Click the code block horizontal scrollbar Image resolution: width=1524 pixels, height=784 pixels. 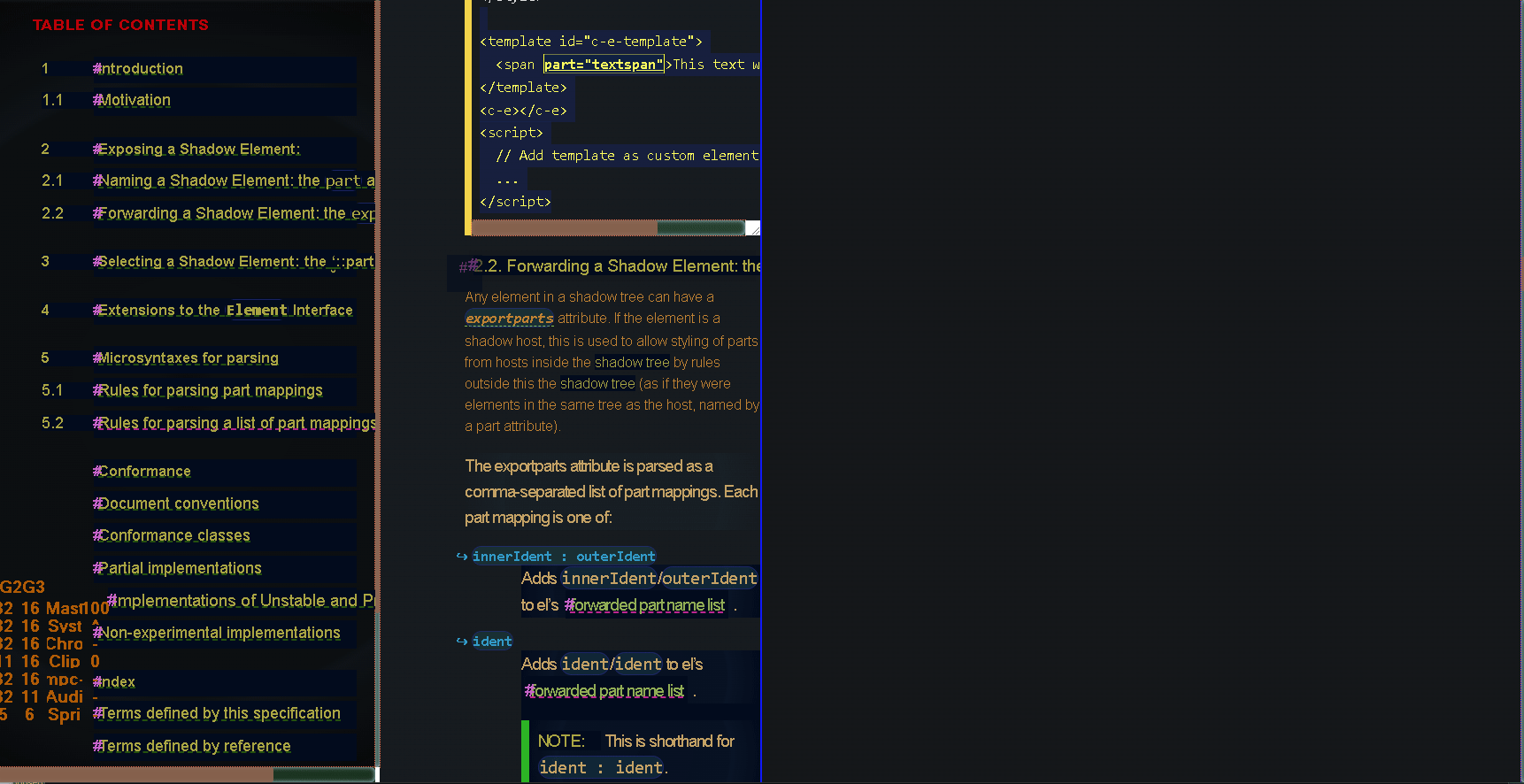[607, 228]
